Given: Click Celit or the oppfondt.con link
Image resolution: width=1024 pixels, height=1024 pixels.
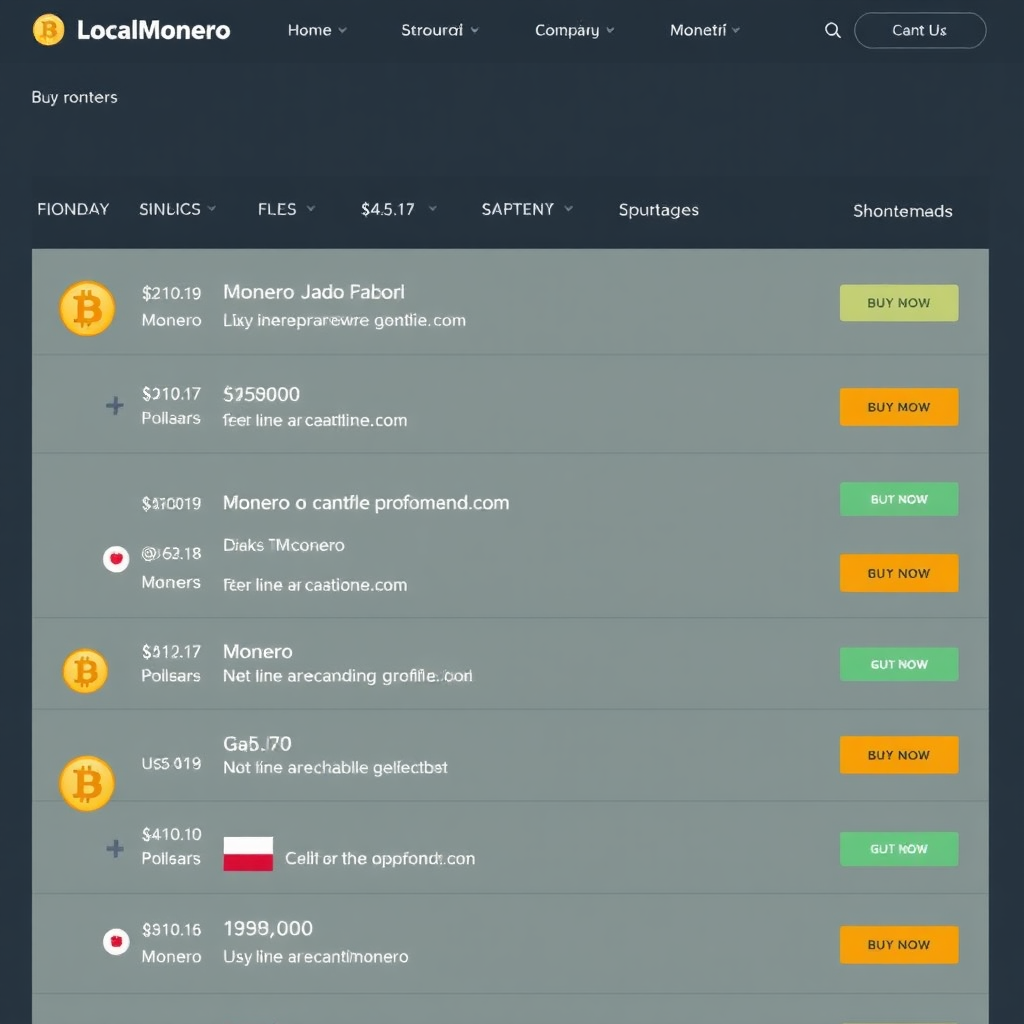Looking at the screenshot, I should (379, 858).
